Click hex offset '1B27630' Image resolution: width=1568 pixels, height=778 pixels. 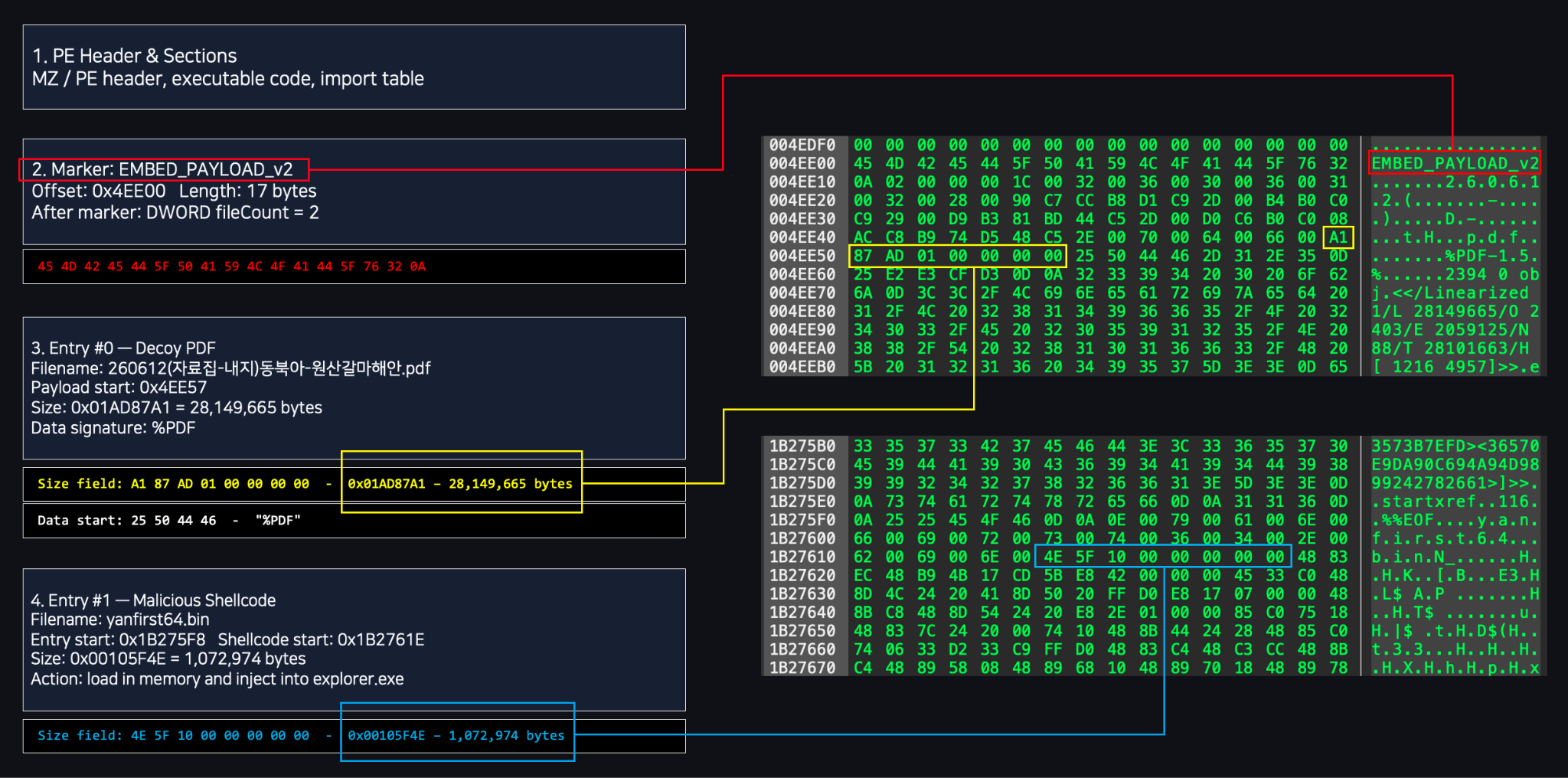pos(802,593)
